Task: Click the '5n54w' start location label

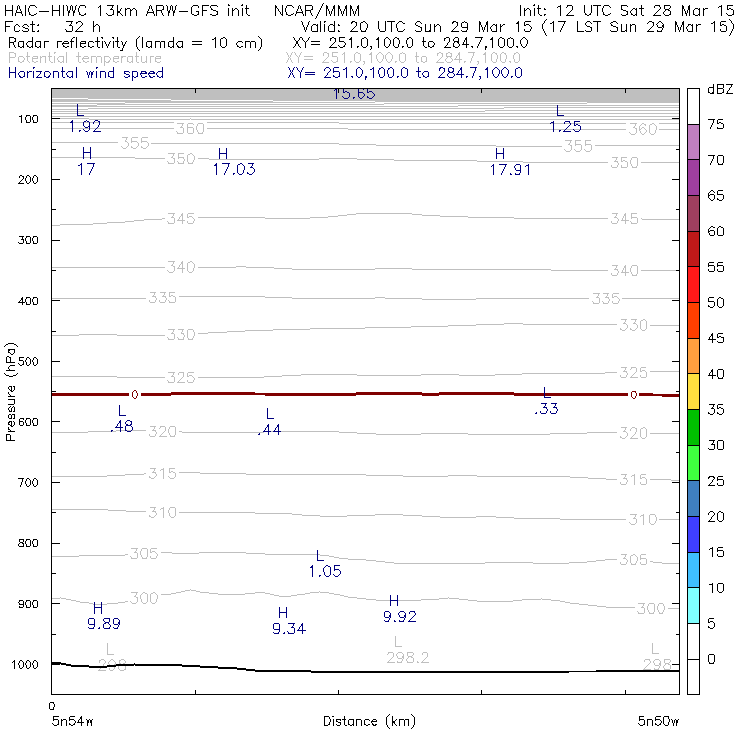Action: pyautogui.click(x=72, y=721)
